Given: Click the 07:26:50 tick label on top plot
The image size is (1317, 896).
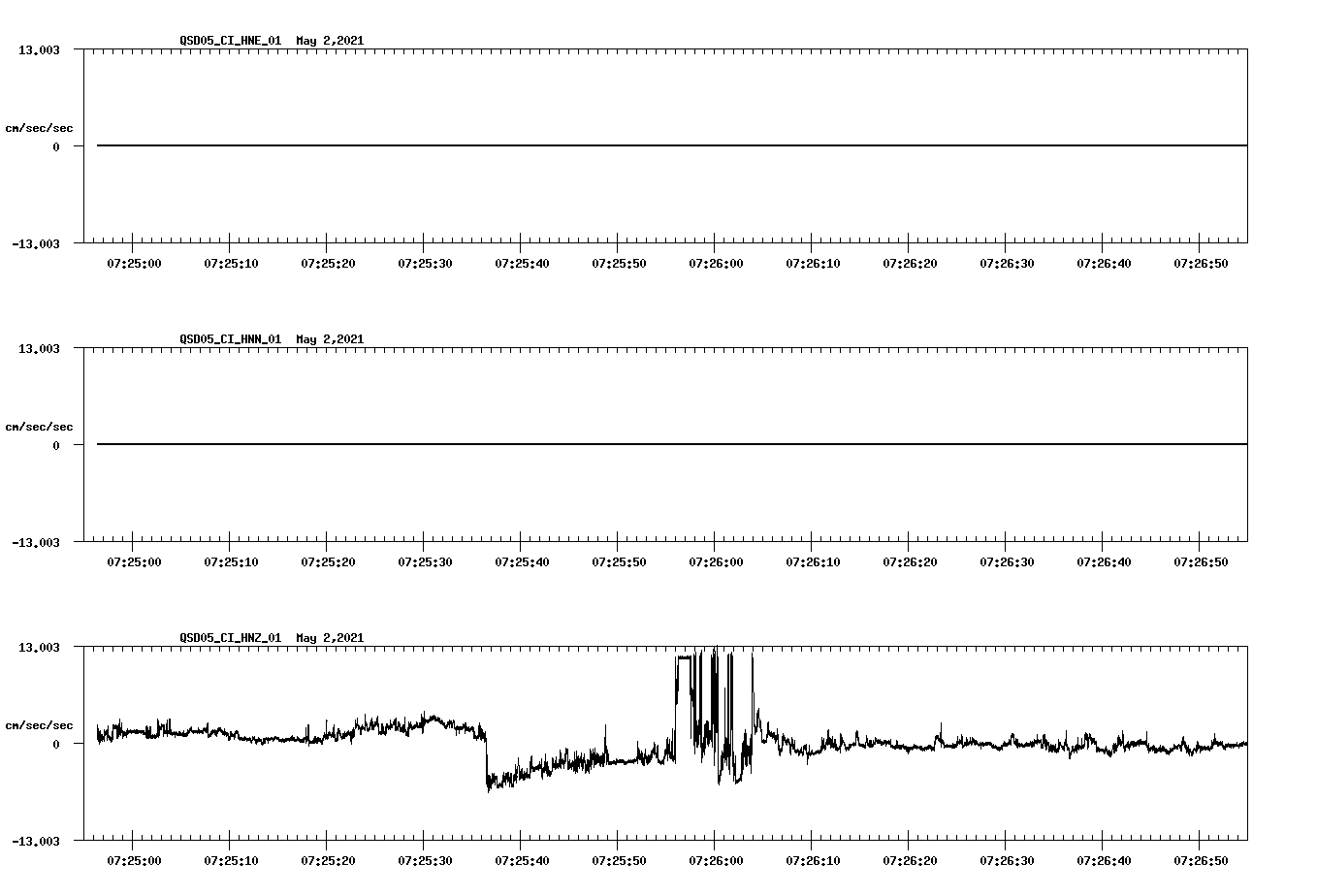Looking at the screenshot, I should click(x=1203, y=261).
